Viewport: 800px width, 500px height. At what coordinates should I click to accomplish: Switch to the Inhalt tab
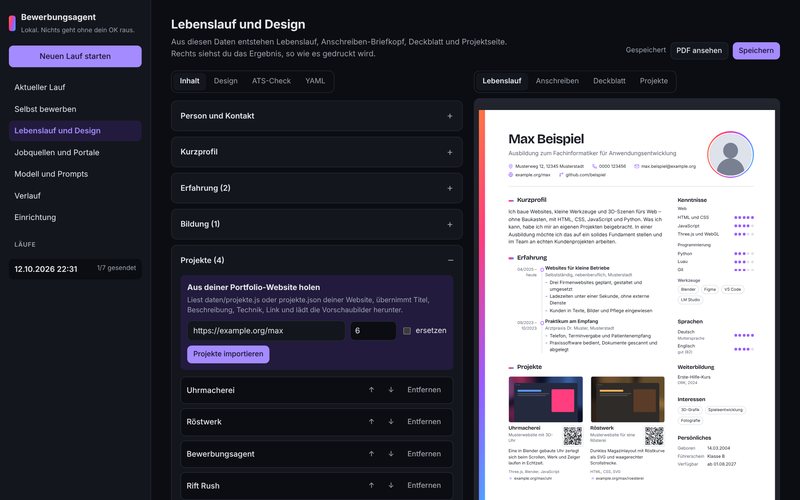coord(189,81)
